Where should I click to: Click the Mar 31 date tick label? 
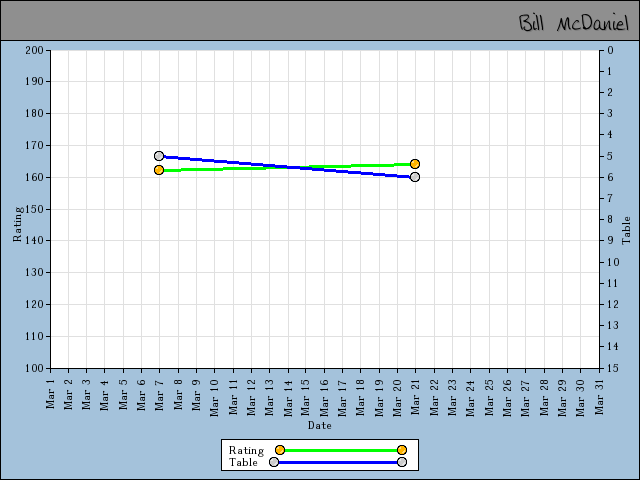point(600,393)
